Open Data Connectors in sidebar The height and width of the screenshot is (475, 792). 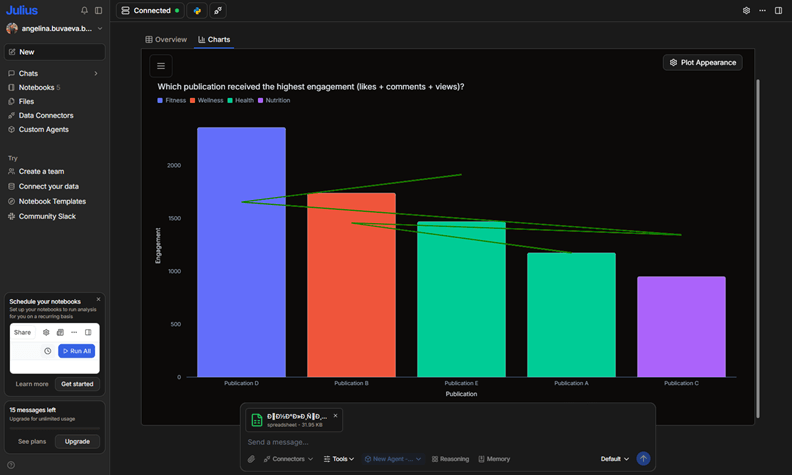45,116
